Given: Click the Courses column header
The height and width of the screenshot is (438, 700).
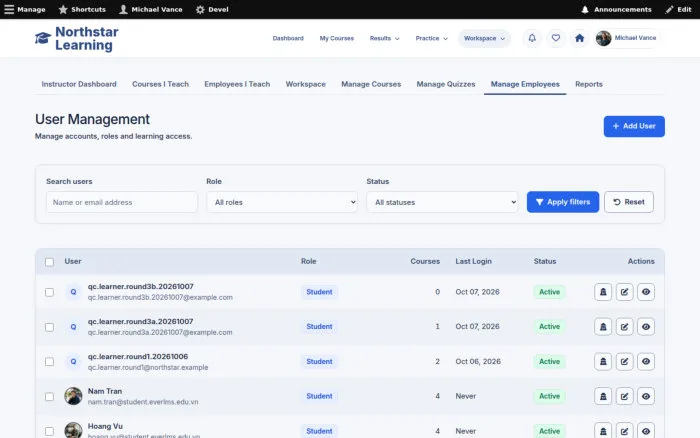Looking at the screenshot, I should (x=425, y=262).
